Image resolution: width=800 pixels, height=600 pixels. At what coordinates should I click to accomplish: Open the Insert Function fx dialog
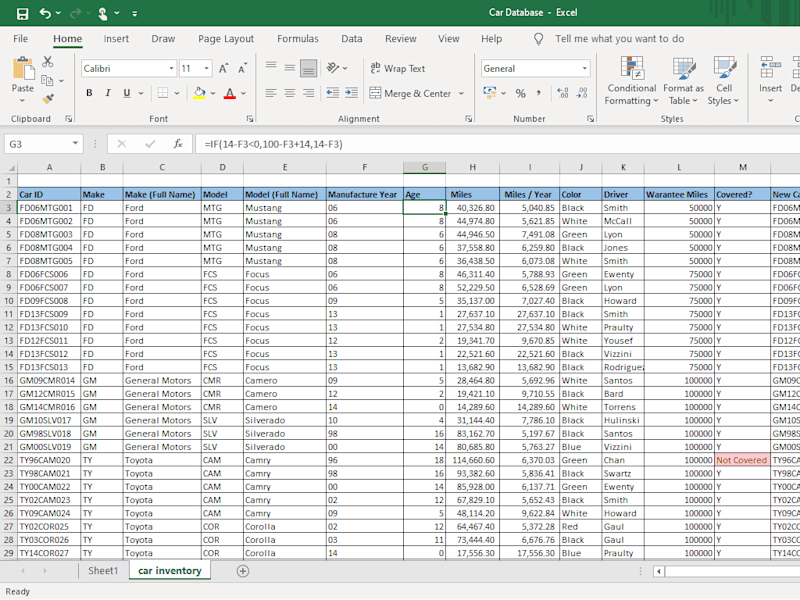tap(178, 144)
